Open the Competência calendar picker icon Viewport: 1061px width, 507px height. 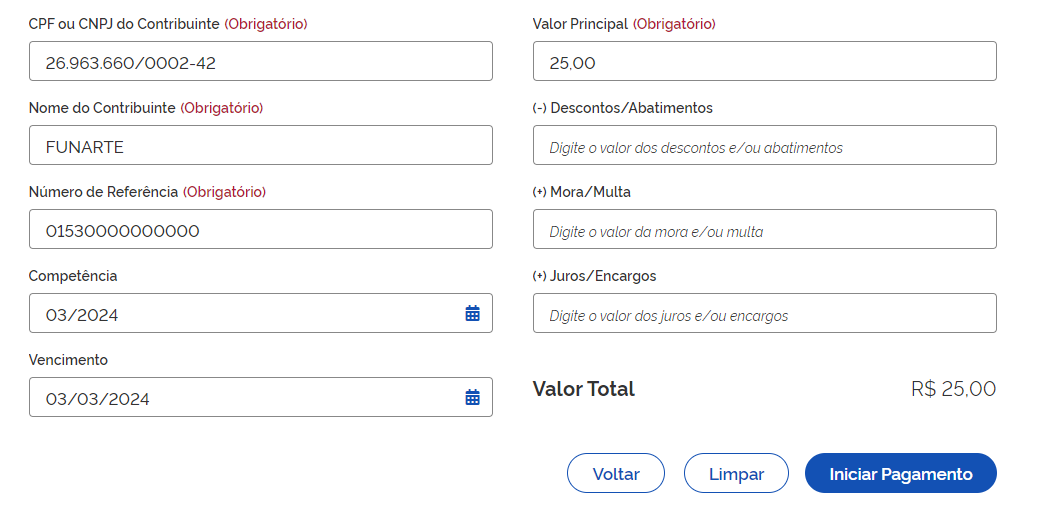[473, 313]
